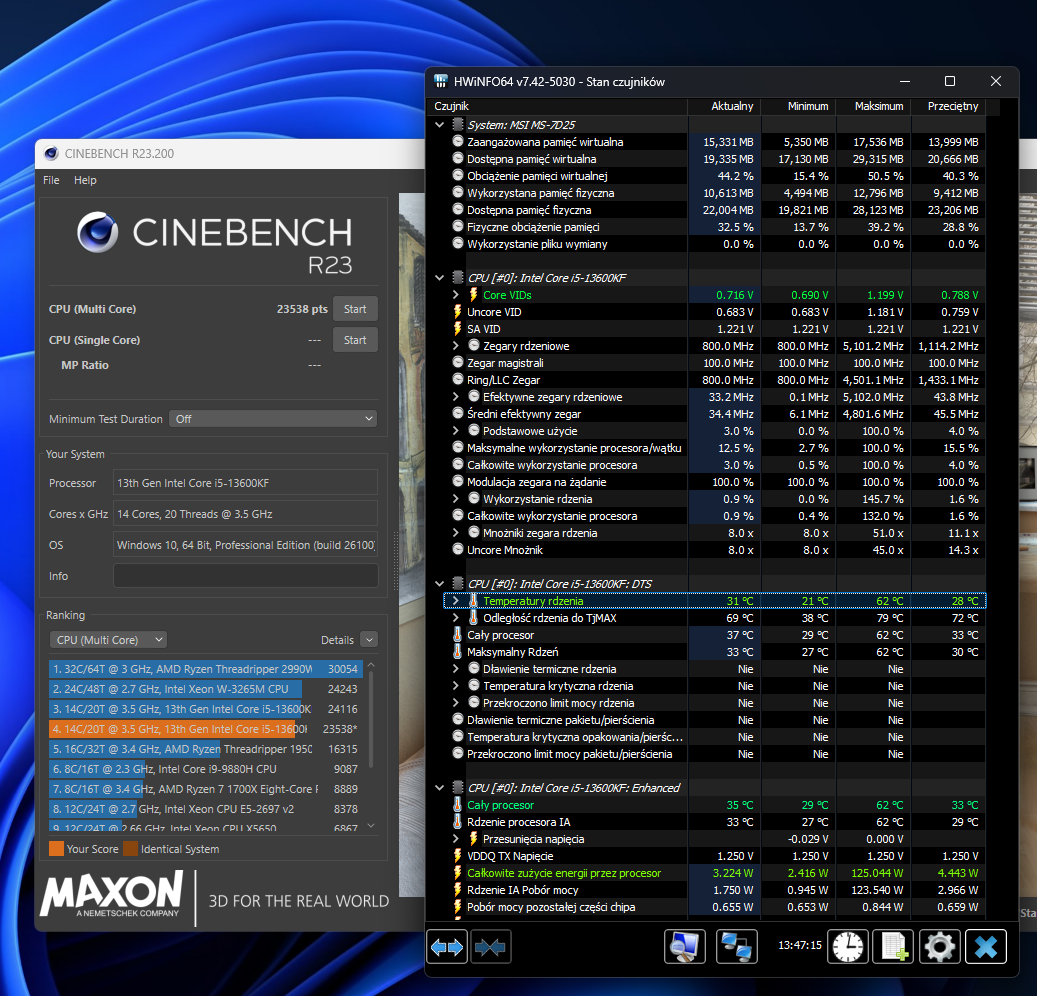Click the Zegar magistrali clock icon

458,362
